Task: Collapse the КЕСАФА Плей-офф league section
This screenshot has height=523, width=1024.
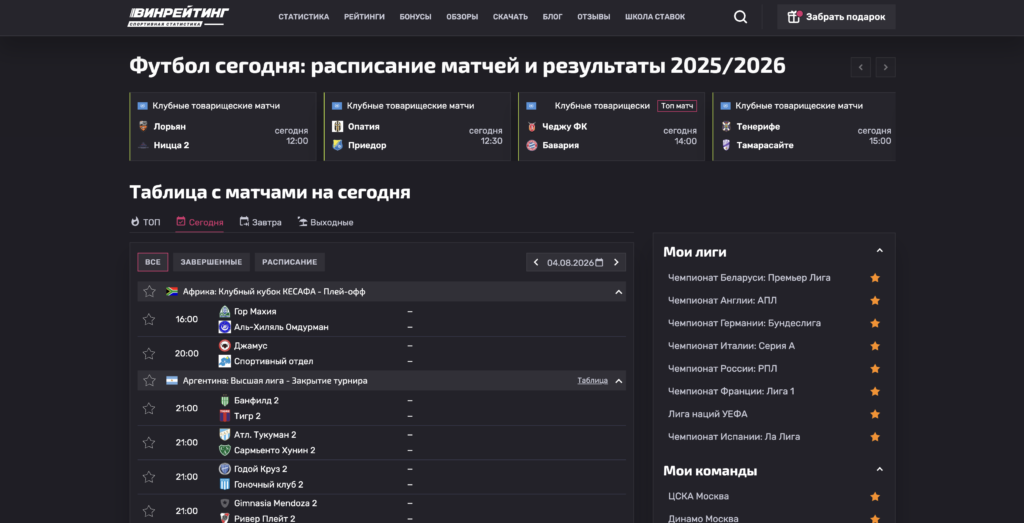Action: 618,292
